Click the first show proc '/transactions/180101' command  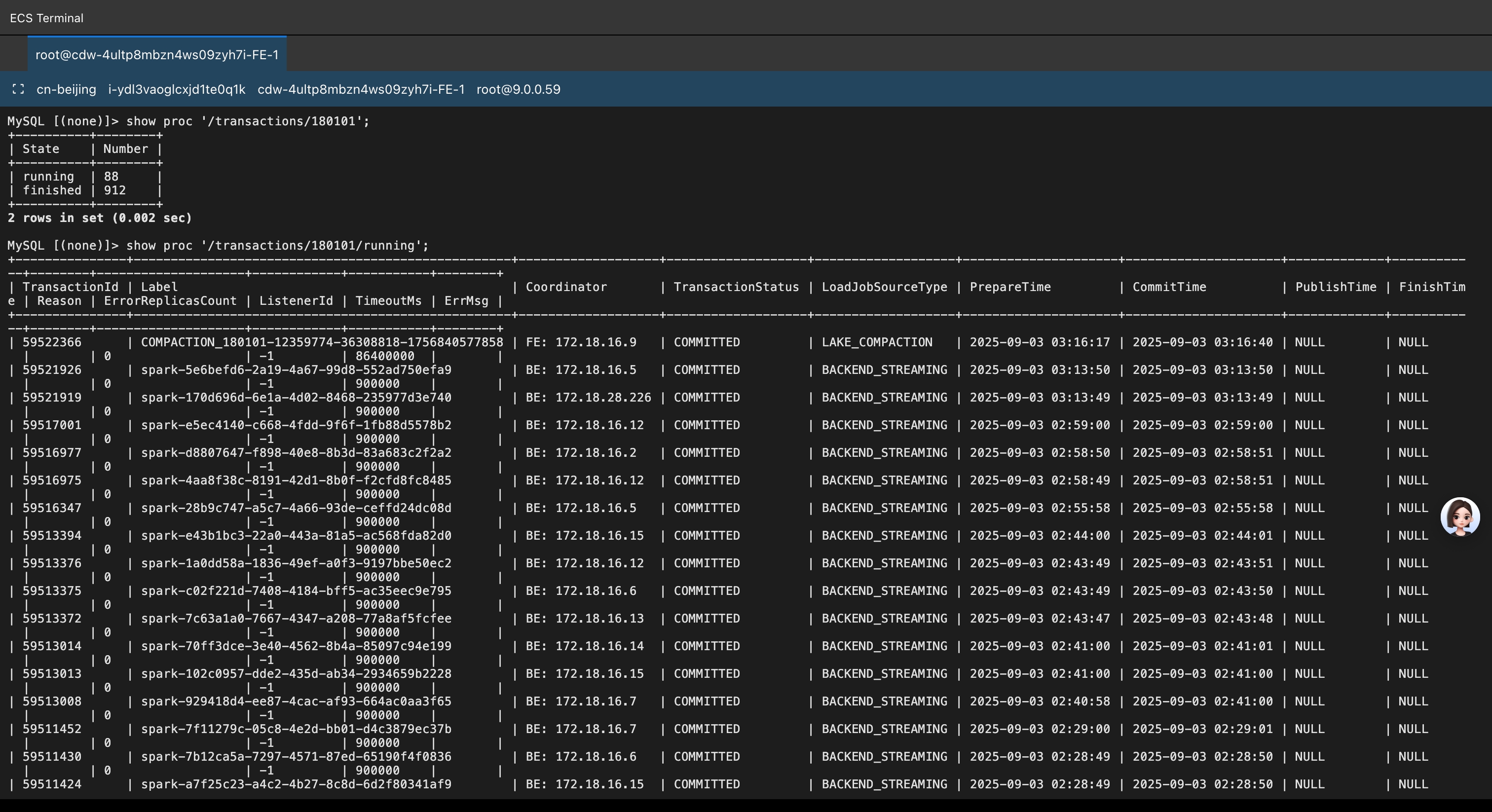[x=247, y=121]
